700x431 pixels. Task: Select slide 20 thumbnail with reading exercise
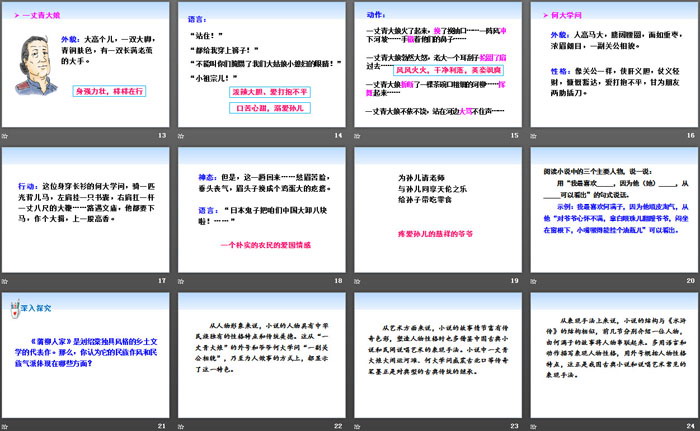610,209
